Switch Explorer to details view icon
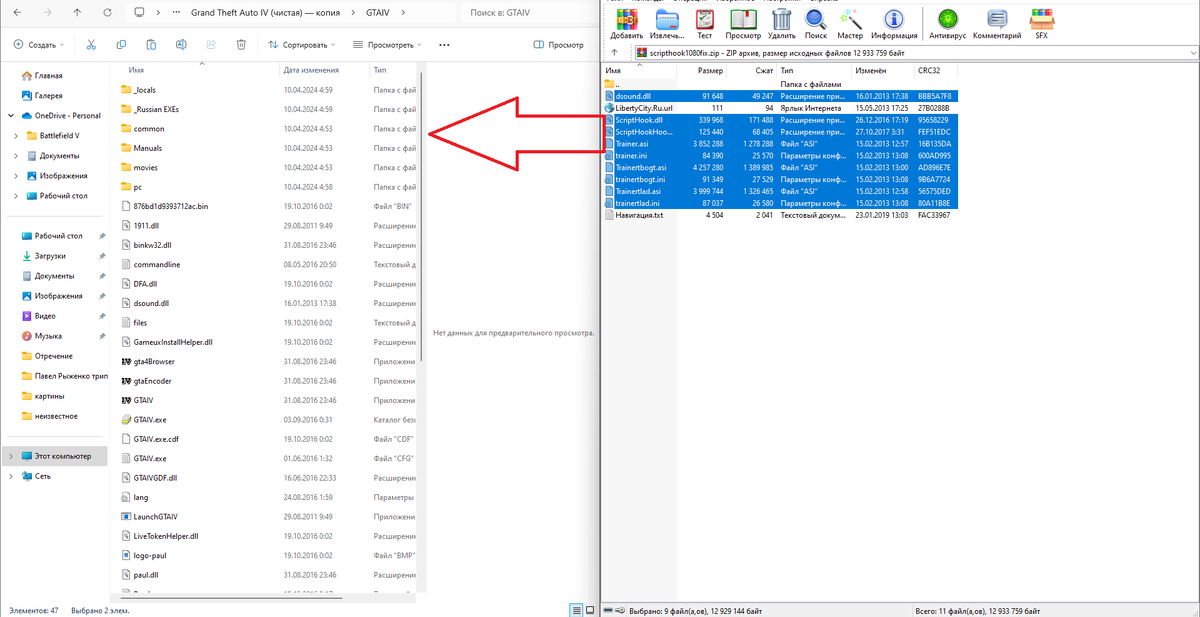Image resolution: width=1200 pixels, height=617 pixels. tap(576, 609)
